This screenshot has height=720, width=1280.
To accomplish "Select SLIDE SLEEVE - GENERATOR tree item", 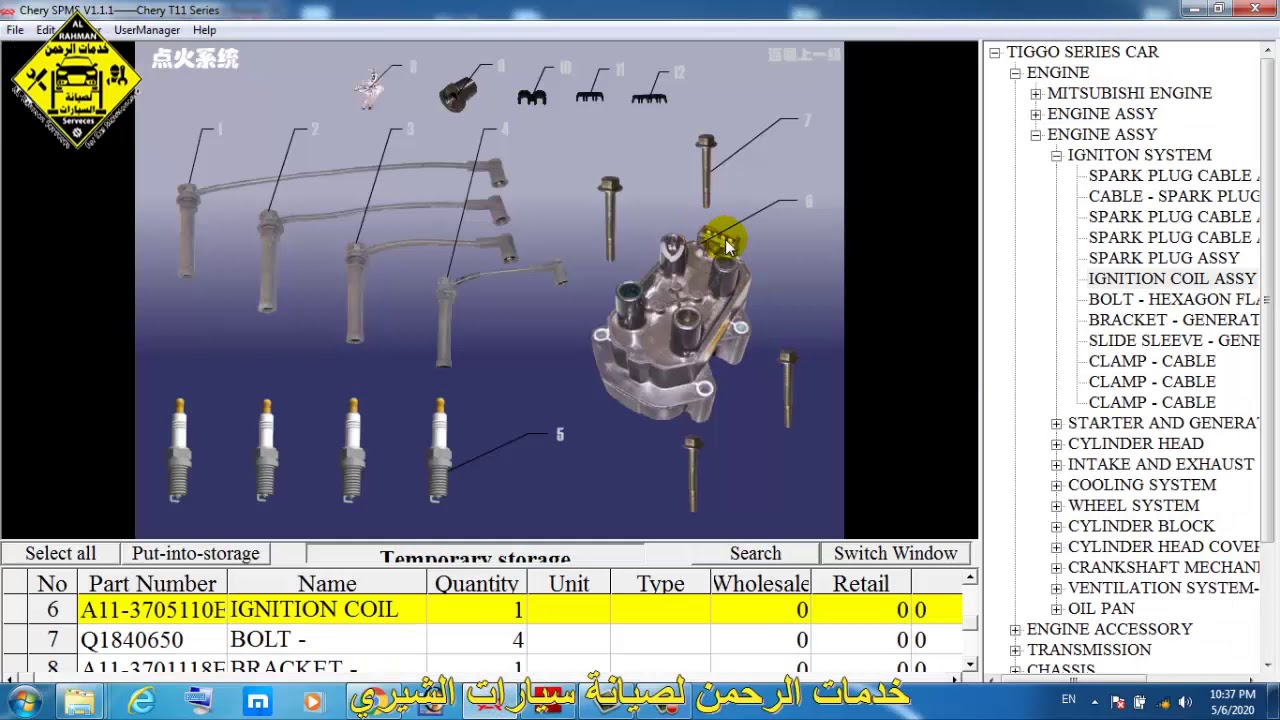I will [1174, 341].
